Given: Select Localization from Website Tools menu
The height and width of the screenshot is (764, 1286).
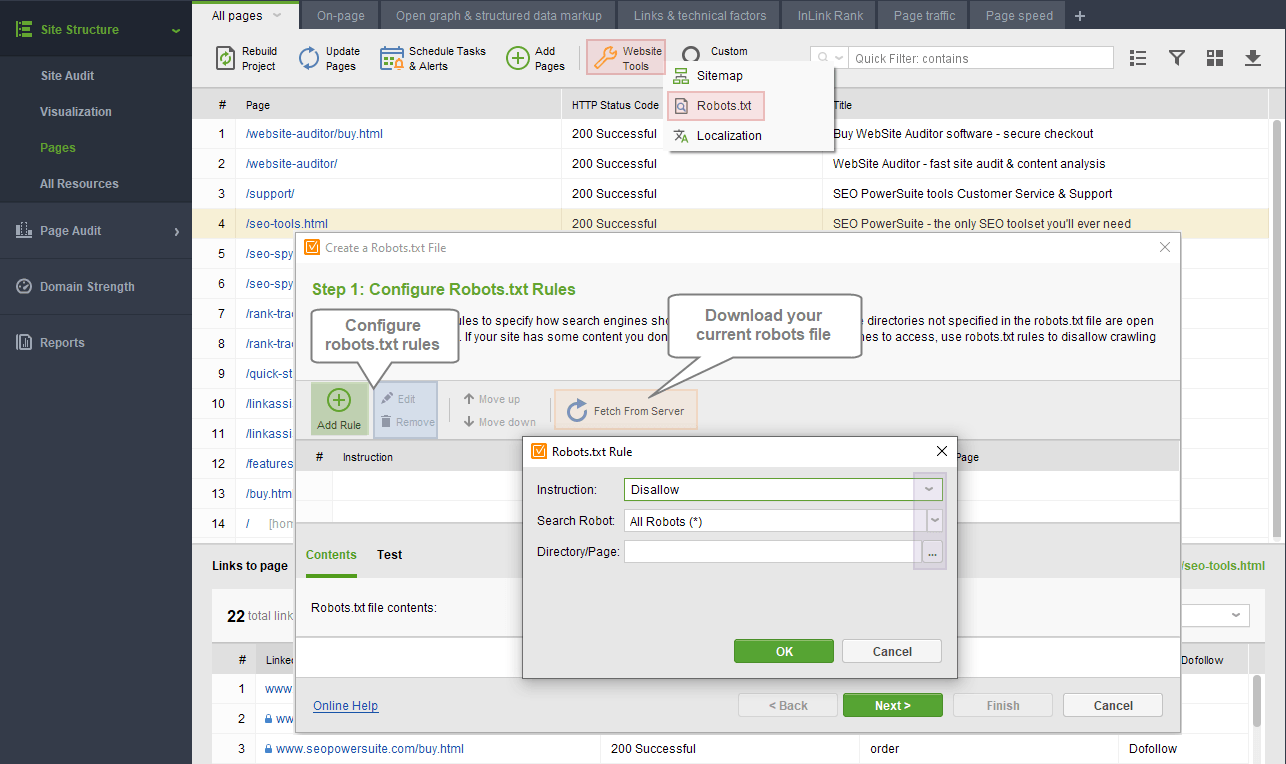Looking at the screenshot, I should [729, 136].
